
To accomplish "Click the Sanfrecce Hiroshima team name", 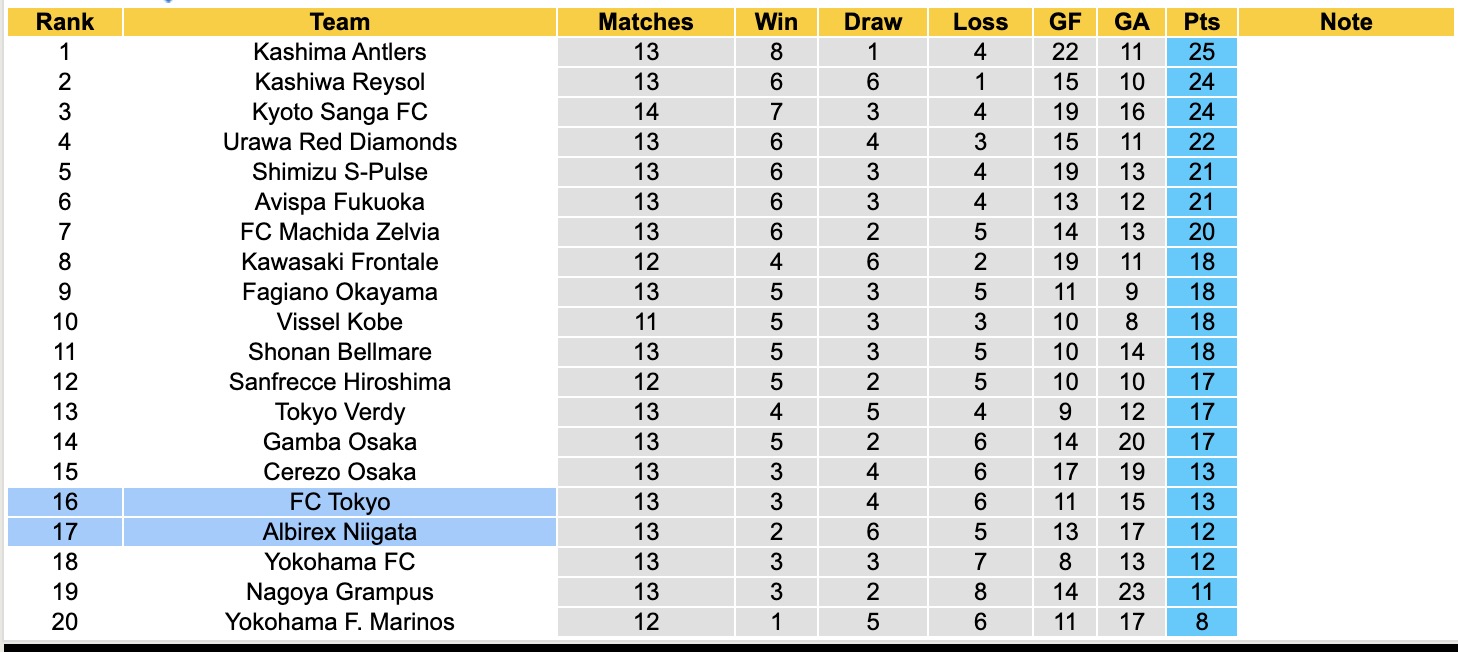I will click(340, 382).
